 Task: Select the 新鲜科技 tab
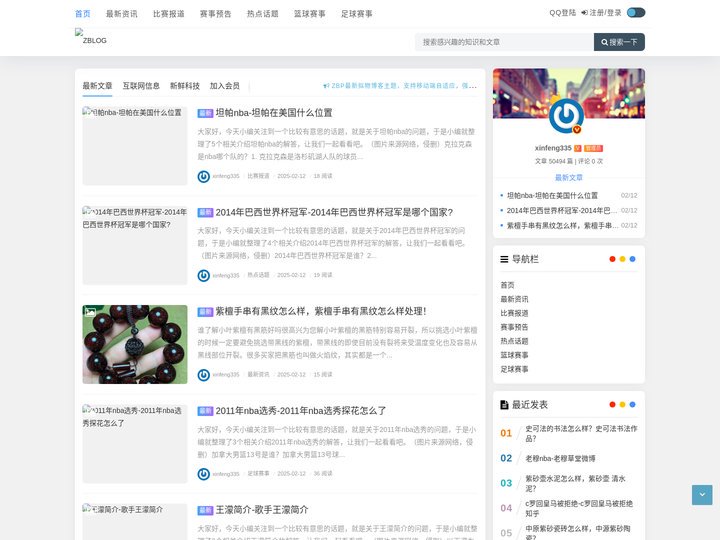pyautogui.click(x=185, y=86)
